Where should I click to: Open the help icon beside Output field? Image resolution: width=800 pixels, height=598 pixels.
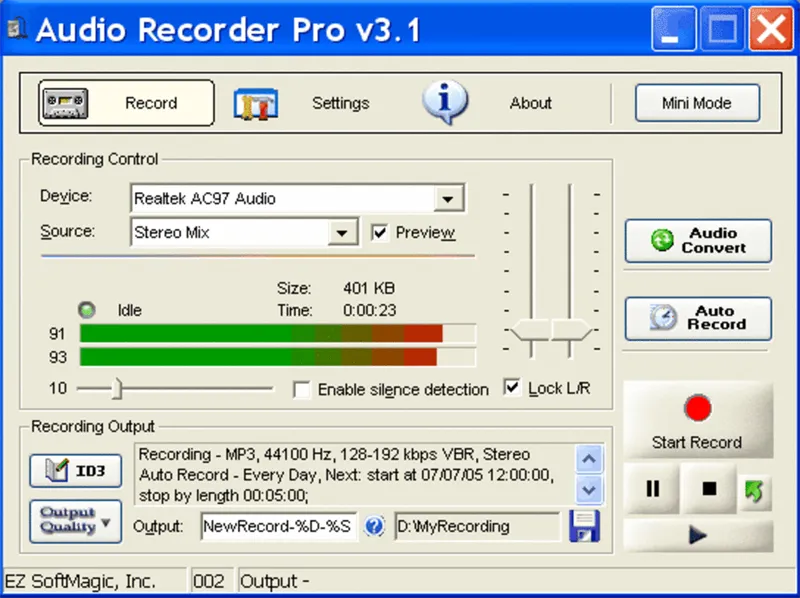point(375,527)
